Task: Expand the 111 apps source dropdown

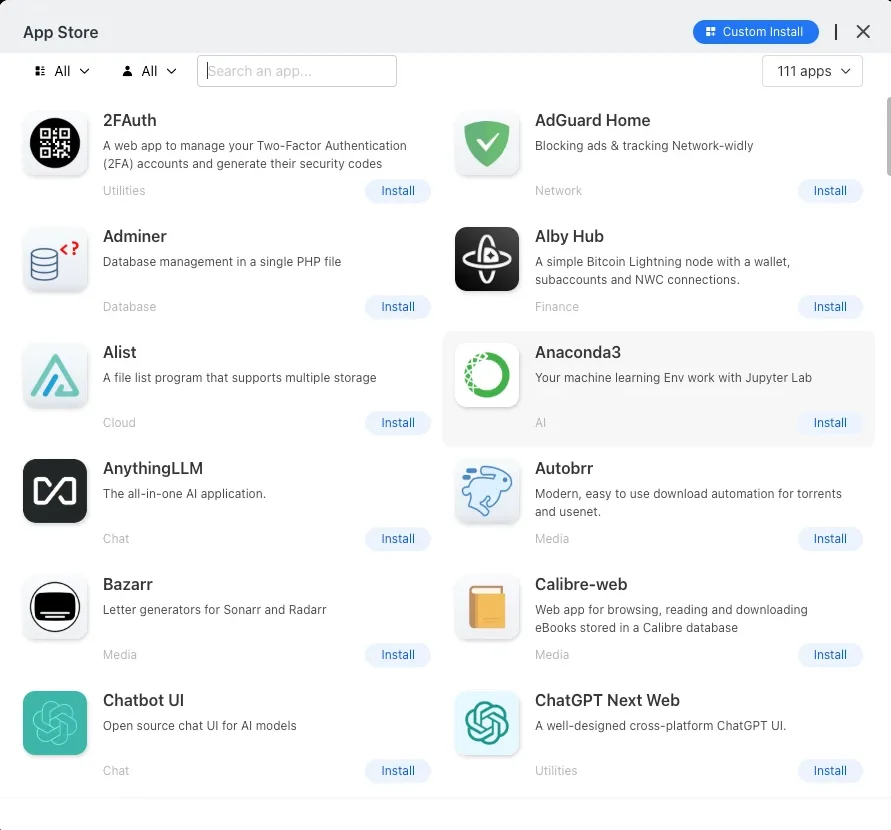Action: 812,71
